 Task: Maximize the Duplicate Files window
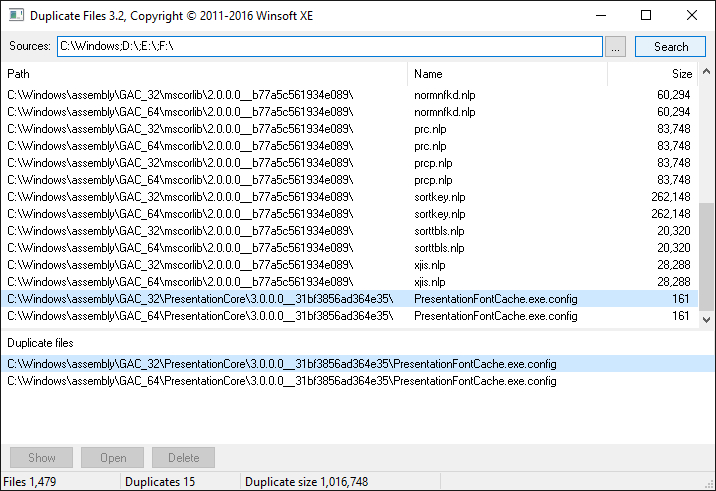[646, 15]
